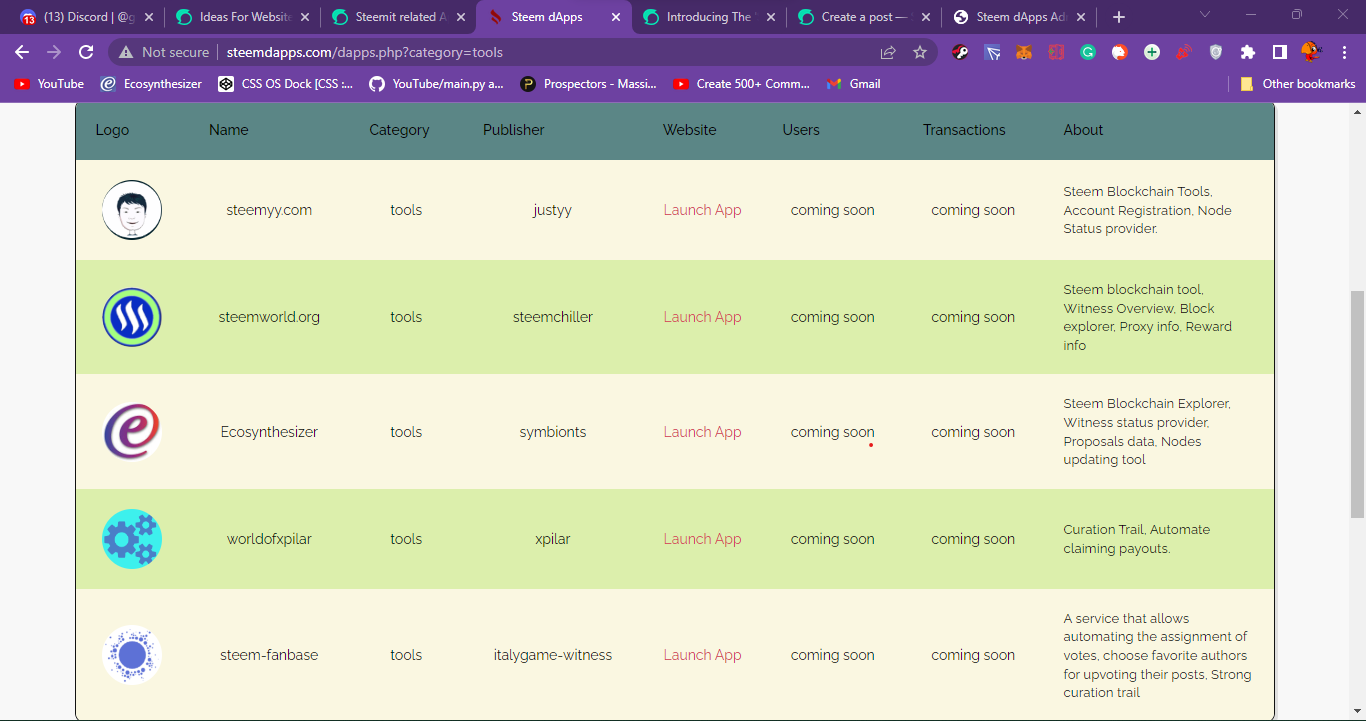Click the browser Back arrow
This screenshot has height=721, width=1366.
(x=22, y=52)
